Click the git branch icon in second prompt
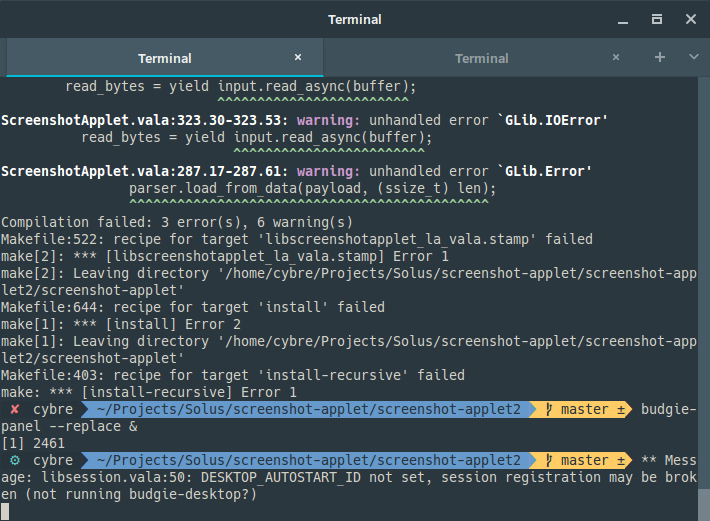This screenshot has height=521, width=710. click(549, 460)
